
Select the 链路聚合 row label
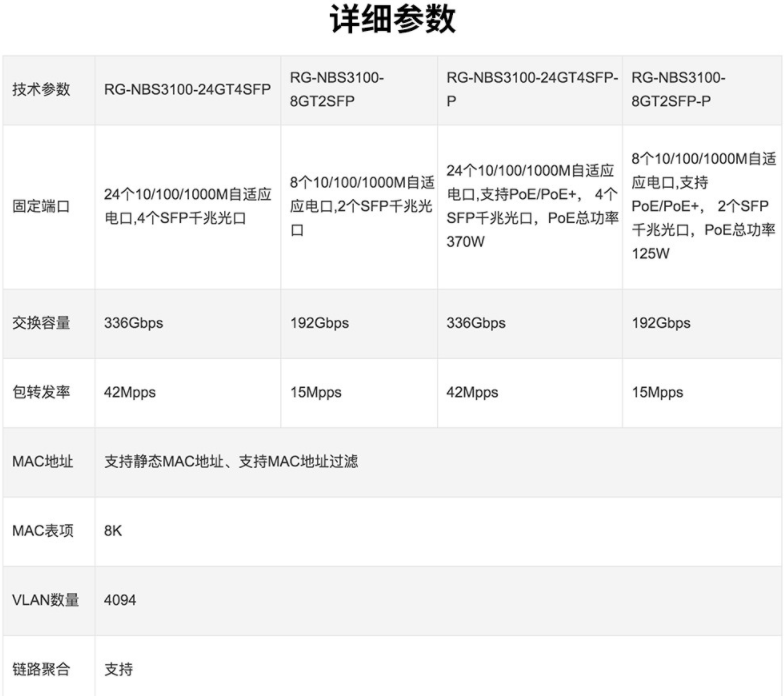click(x=41, y=669)
